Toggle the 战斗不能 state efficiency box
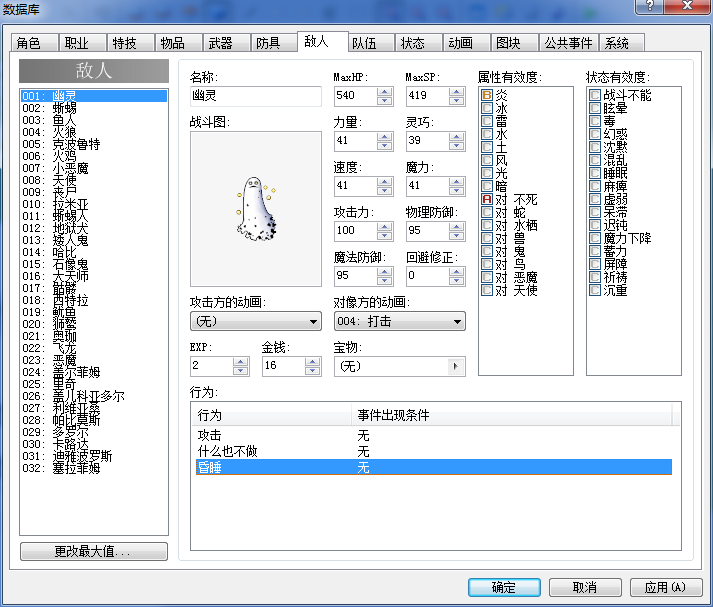This screenshot has height=607, width=713. click(x=595, y=95)
